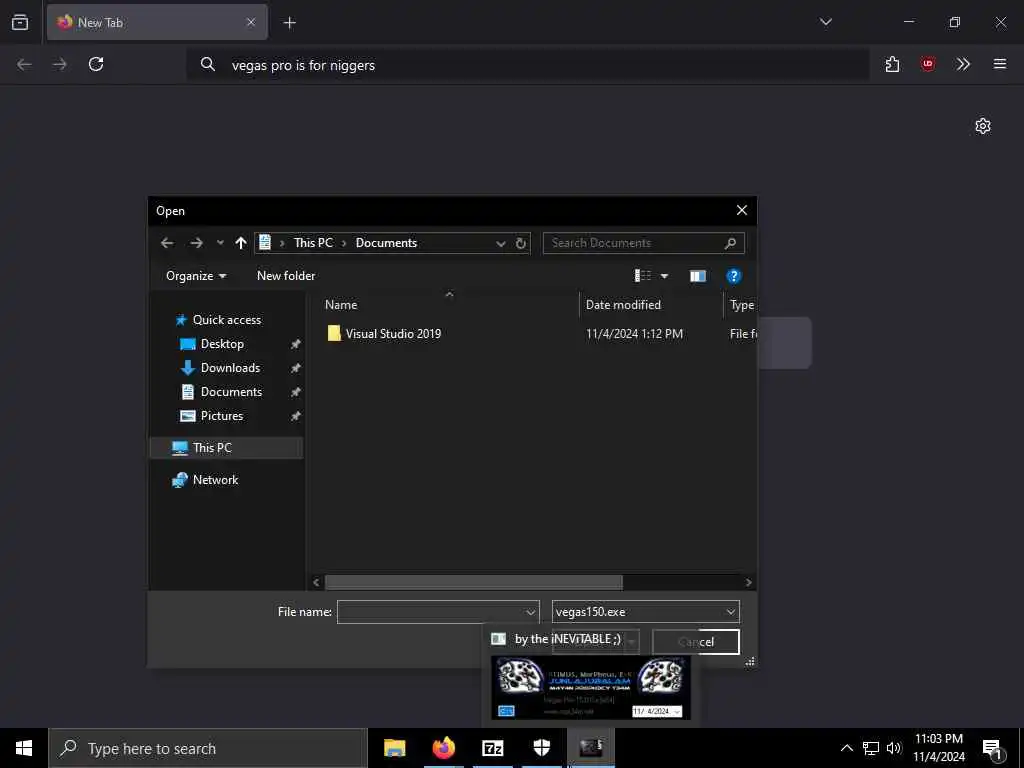Open the Organize menu
This screenshot has width=1024, height=768.
click(x=196, y=276)
